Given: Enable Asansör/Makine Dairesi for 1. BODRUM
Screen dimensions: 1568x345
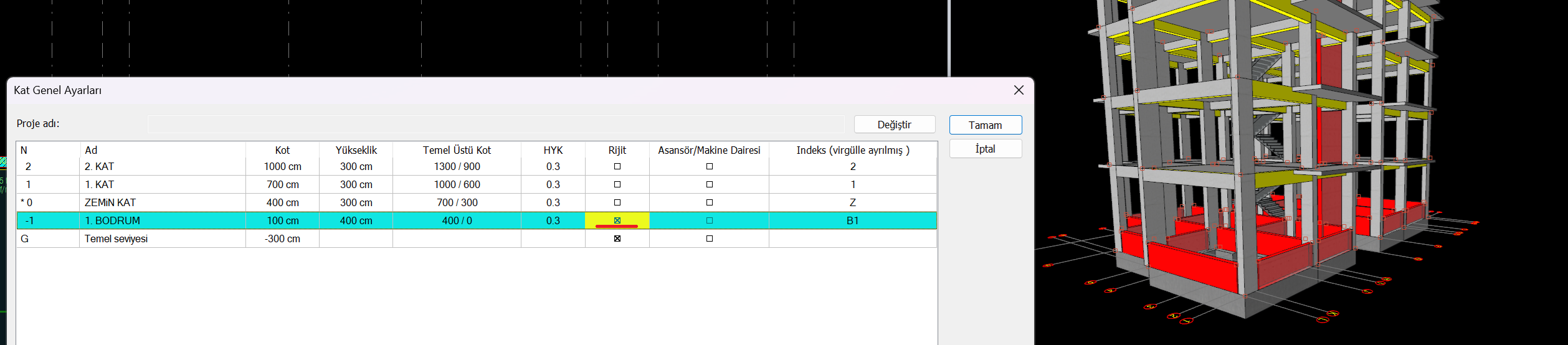Looking at the screenshot, I should pos(709,220).
